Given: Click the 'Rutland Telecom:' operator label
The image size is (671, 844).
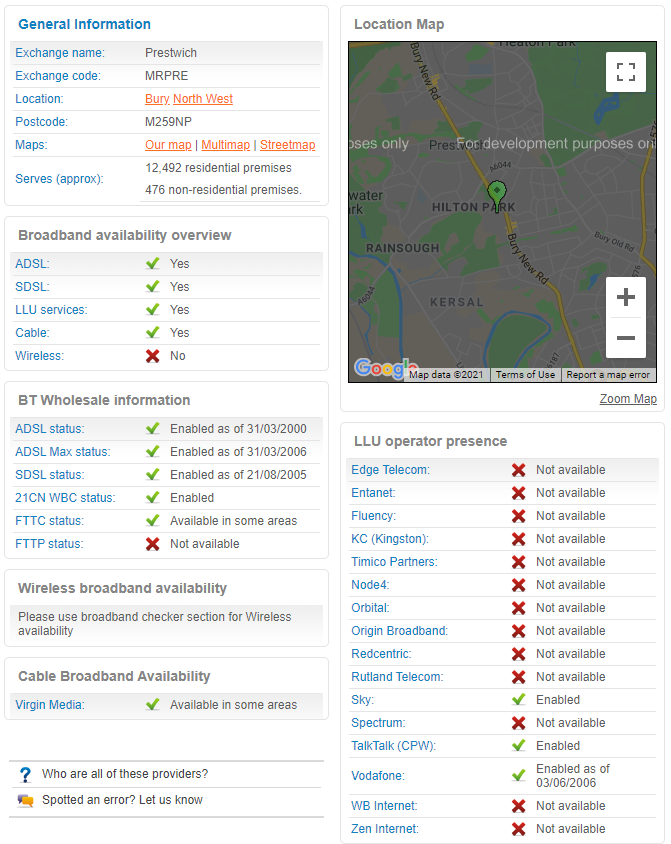Looking at the screenshot, I should [x=397, y=677].
